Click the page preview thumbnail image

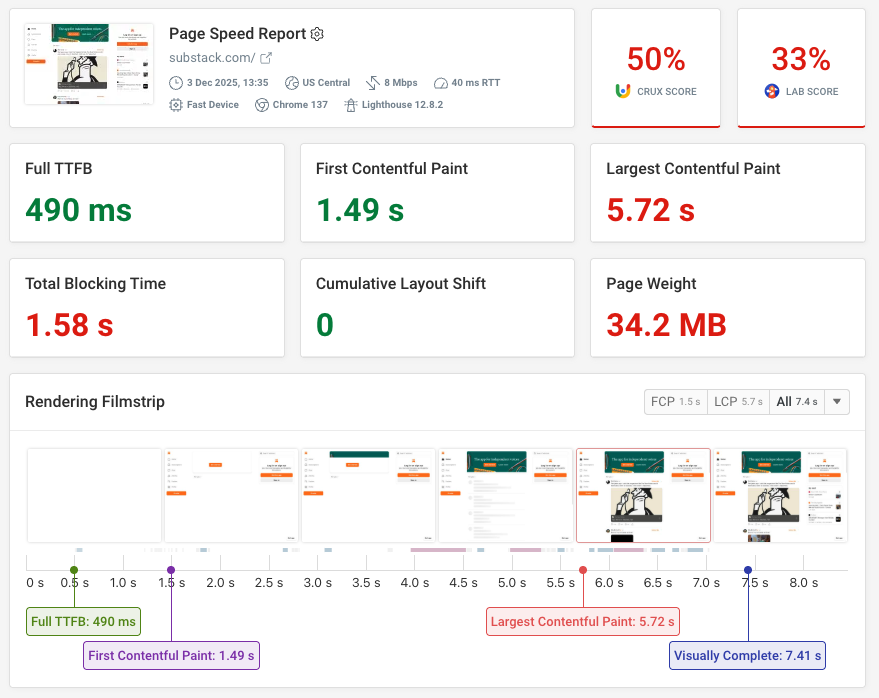point(89,62)
